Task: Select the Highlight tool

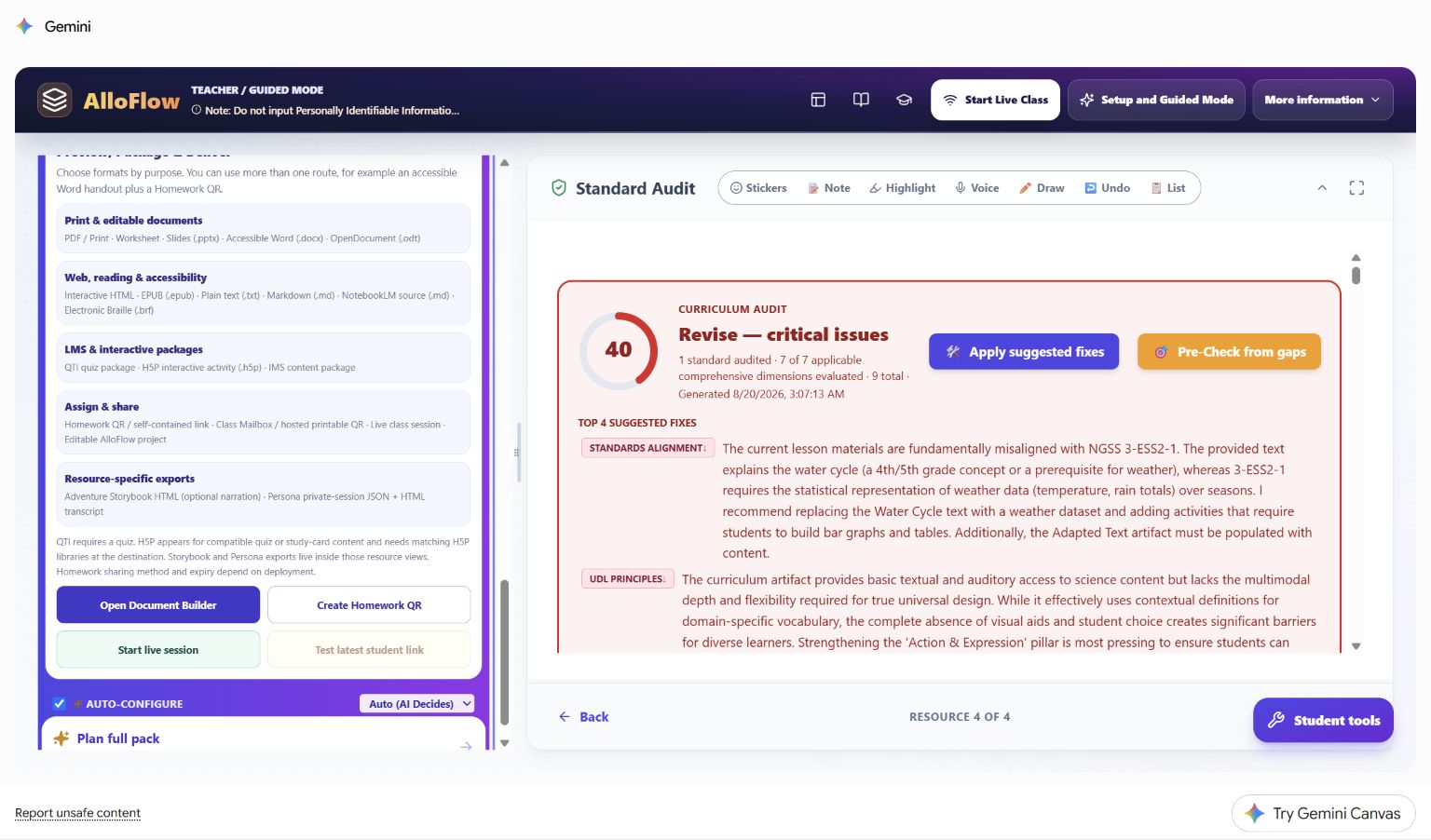Action: click(902, 188)
